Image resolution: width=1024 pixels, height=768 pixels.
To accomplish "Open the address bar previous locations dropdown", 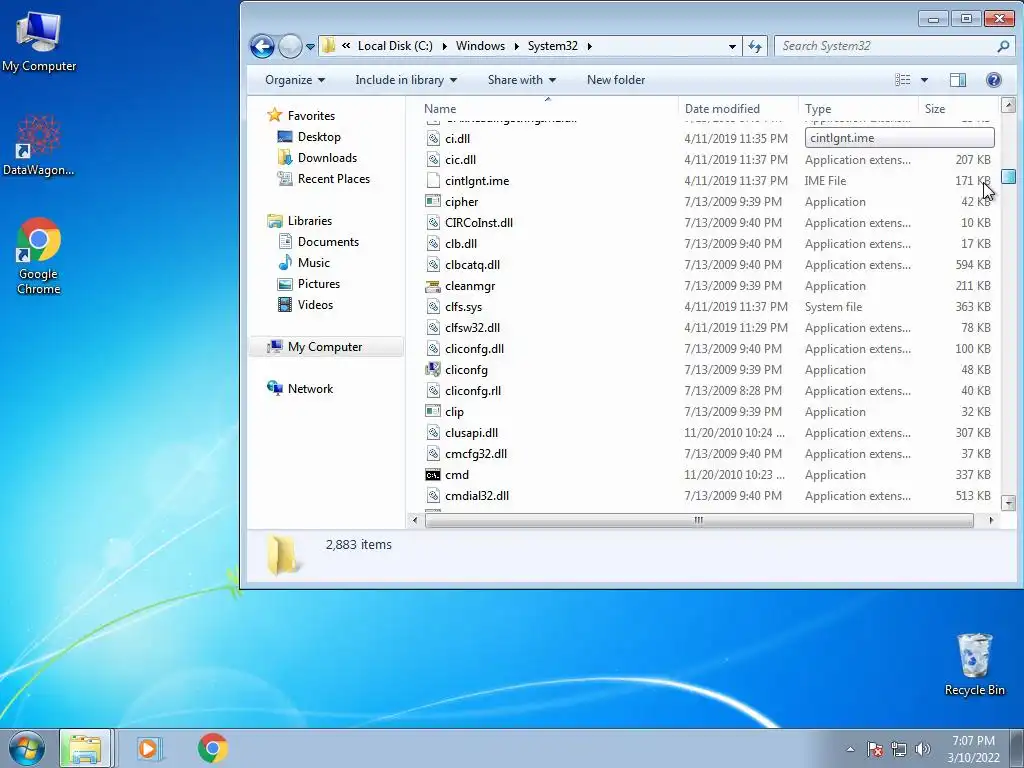I will tap(732, 46).
